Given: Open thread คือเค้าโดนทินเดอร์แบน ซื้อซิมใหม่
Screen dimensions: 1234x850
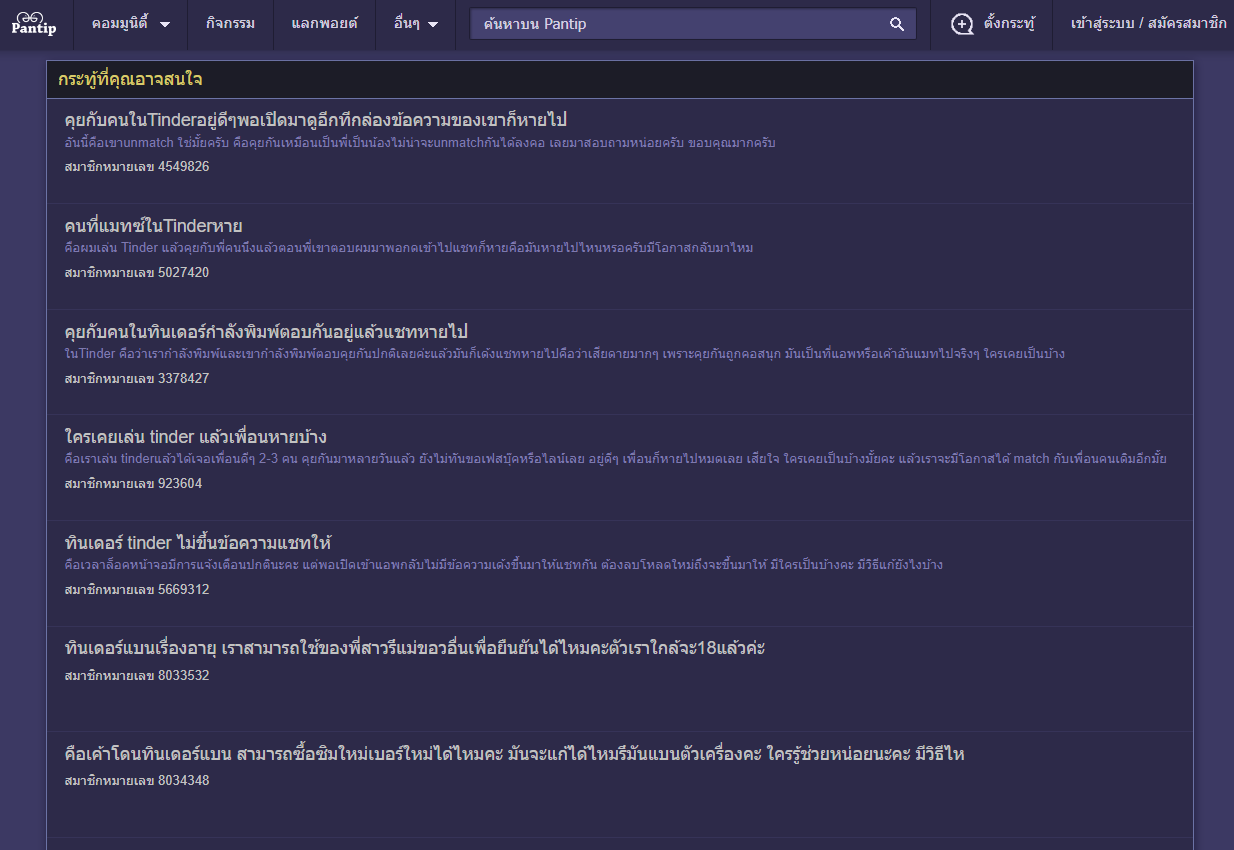Looking at the screenshot, I should coord(514,753).
